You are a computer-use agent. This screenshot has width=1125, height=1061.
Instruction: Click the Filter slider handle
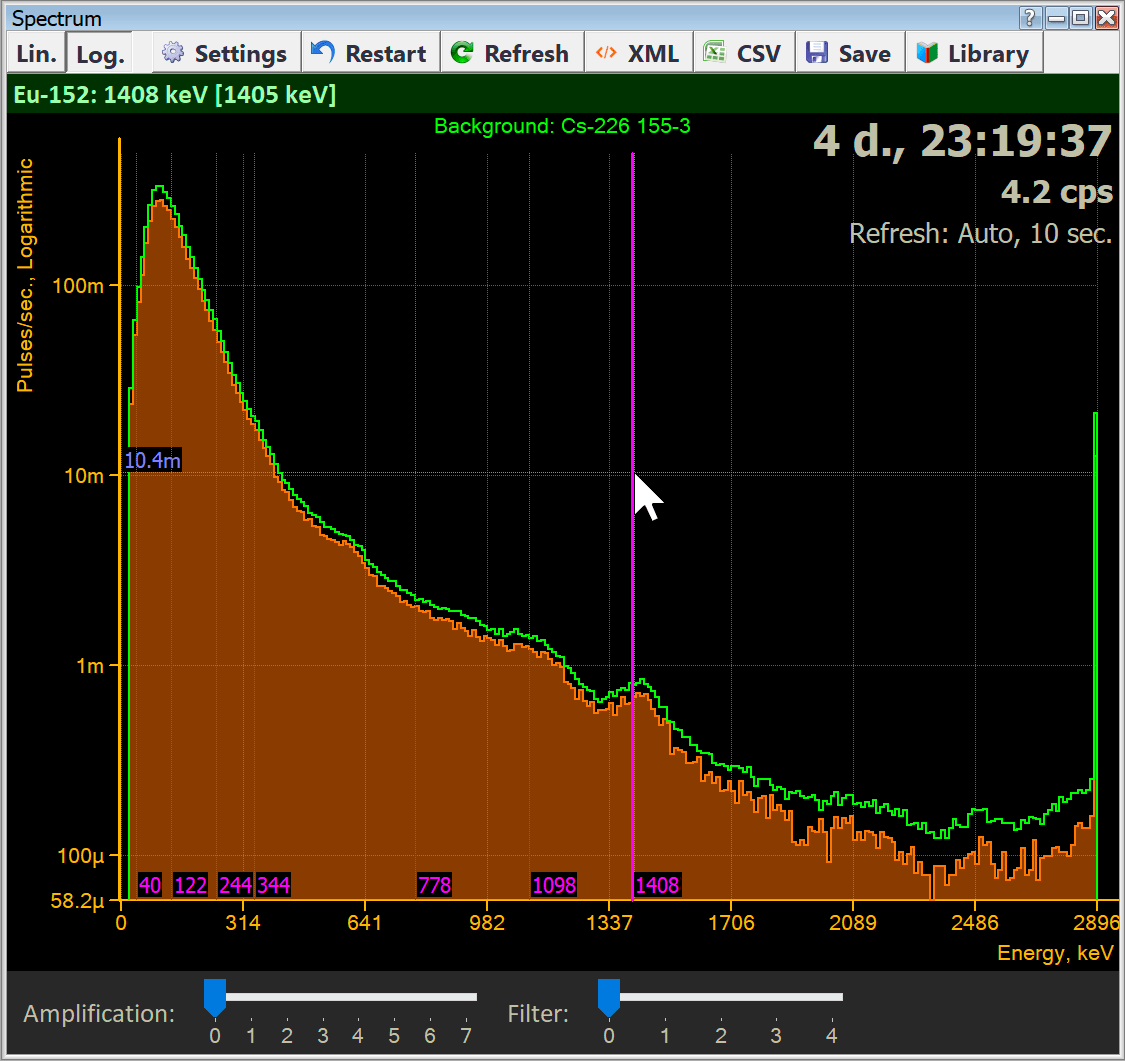click(608, 998)
